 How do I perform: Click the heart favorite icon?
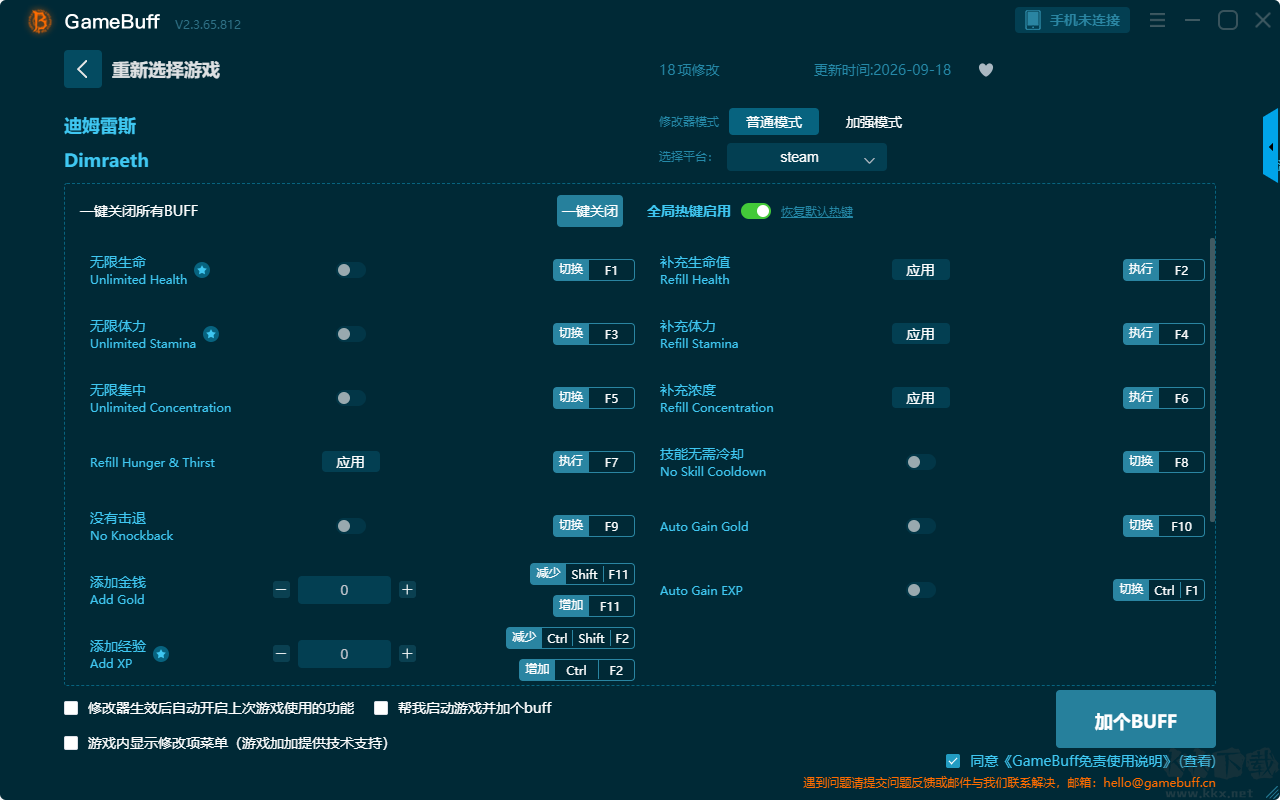pyautogui.click(x=986, y=70)
